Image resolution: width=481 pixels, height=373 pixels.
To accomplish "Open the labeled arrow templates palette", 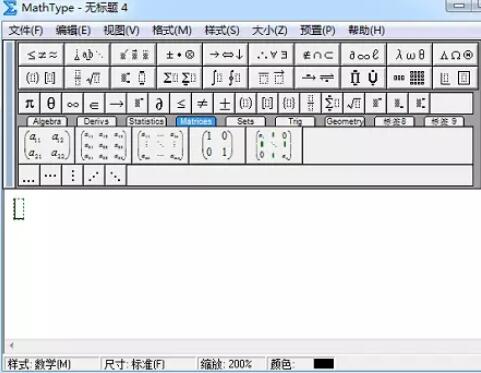I will point(318,78).
